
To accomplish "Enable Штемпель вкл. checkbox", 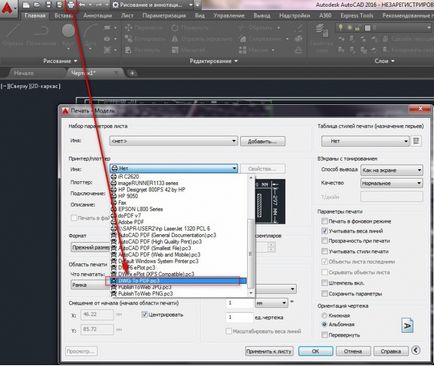I will point(324,283).
